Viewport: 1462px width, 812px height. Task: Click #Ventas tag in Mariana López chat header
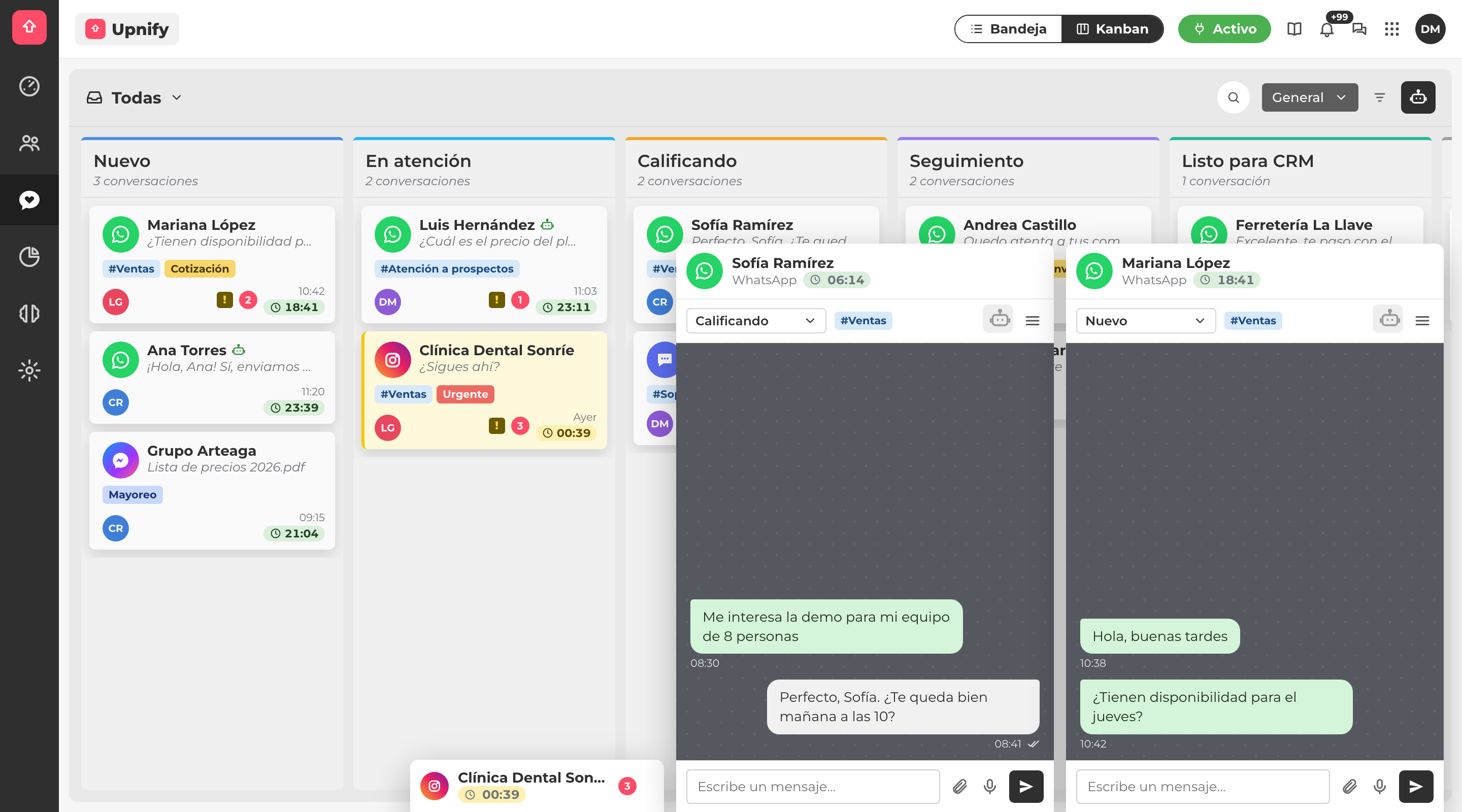[1252, 321]
